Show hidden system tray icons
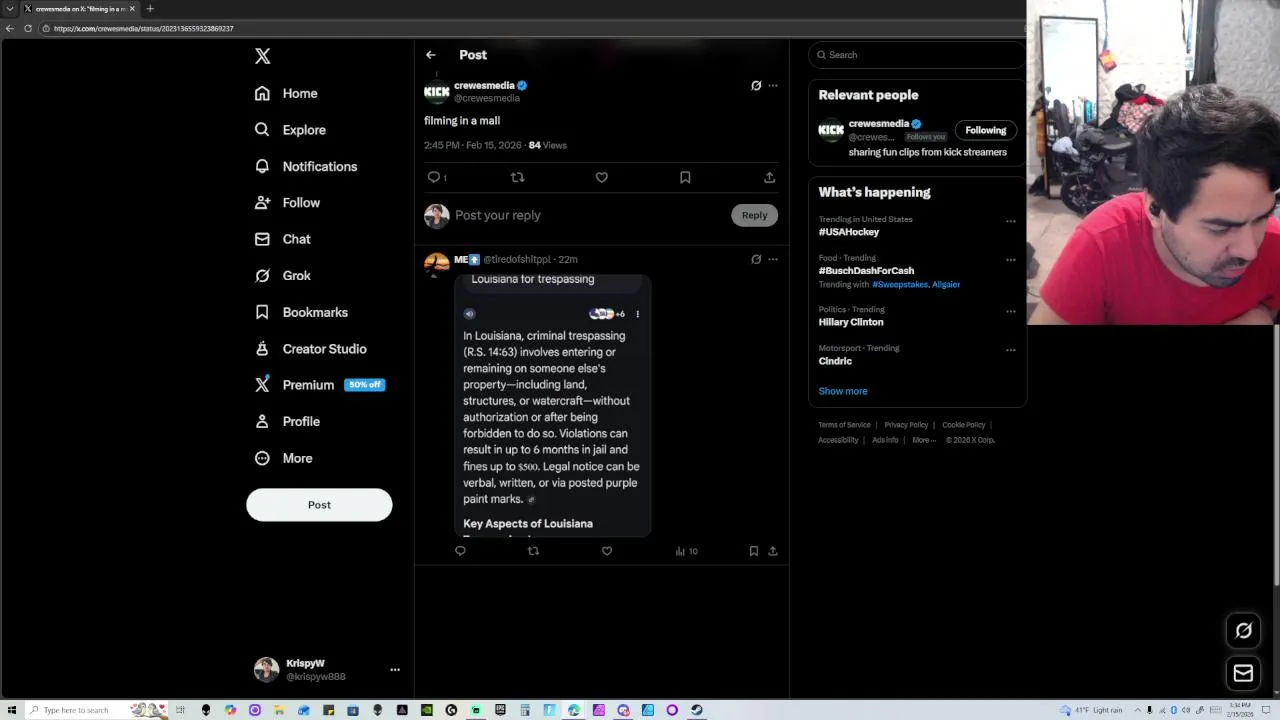The width and height of the screenshot is (1280, 720). tap(1137, 710)
